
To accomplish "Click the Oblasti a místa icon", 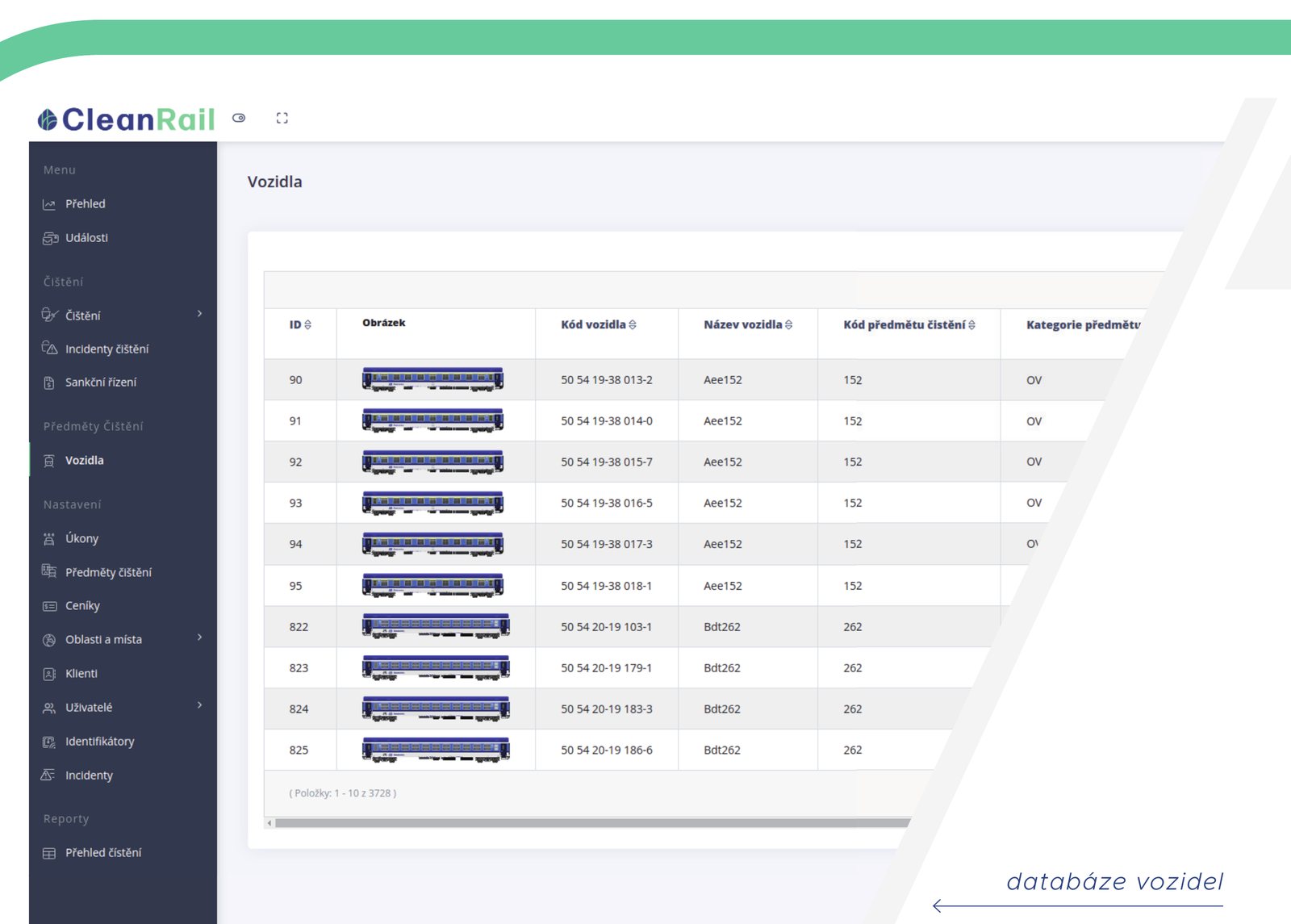I will 49,640.
